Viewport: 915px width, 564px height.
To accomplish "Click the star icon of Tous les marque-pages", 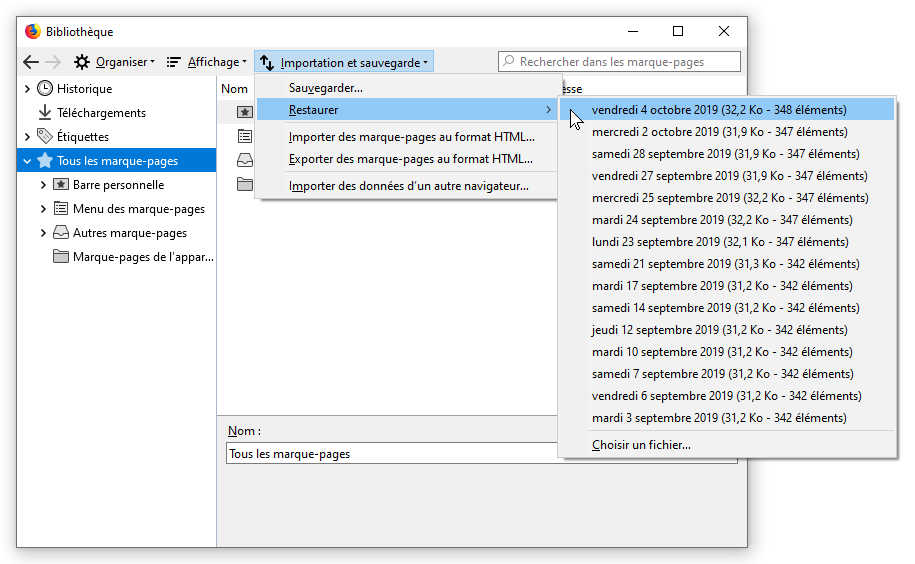I will (45, 160).
